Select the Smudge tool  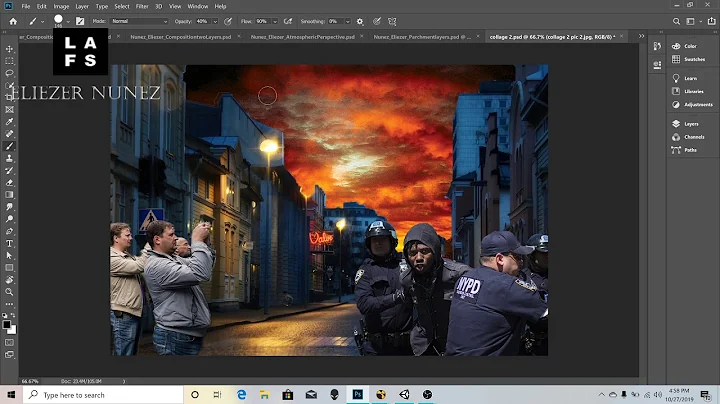point(9,207)
